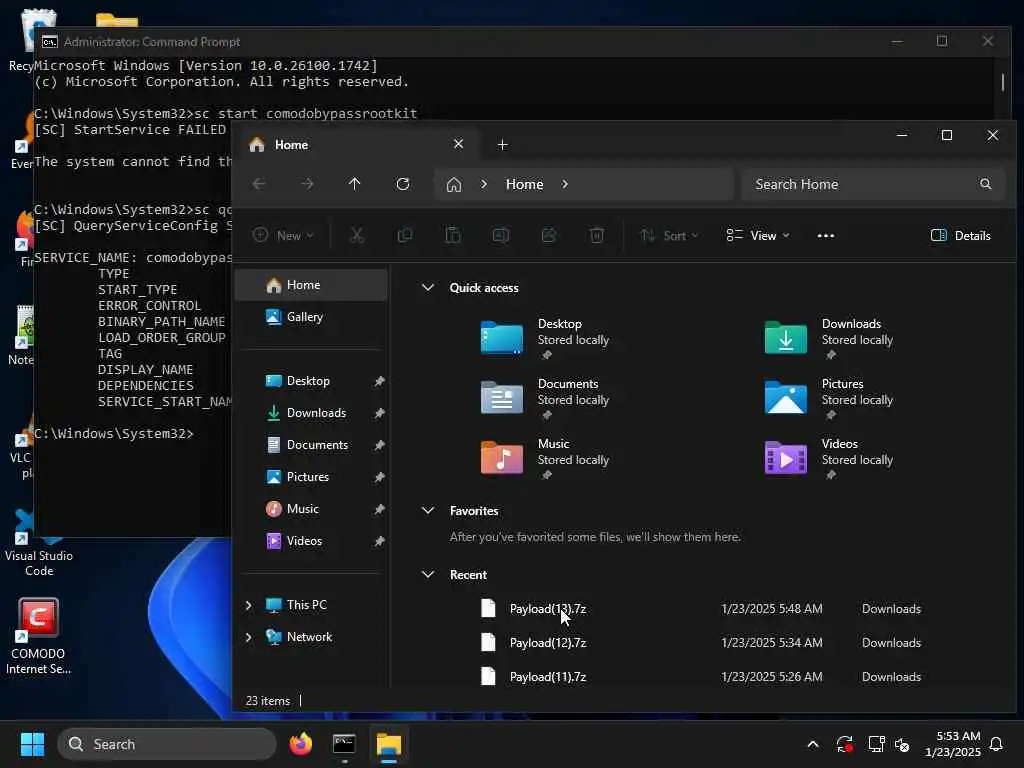1024x768 pixels.
Task: Unpin Music using its sidebar pin
Action: (x=379, y=509)
